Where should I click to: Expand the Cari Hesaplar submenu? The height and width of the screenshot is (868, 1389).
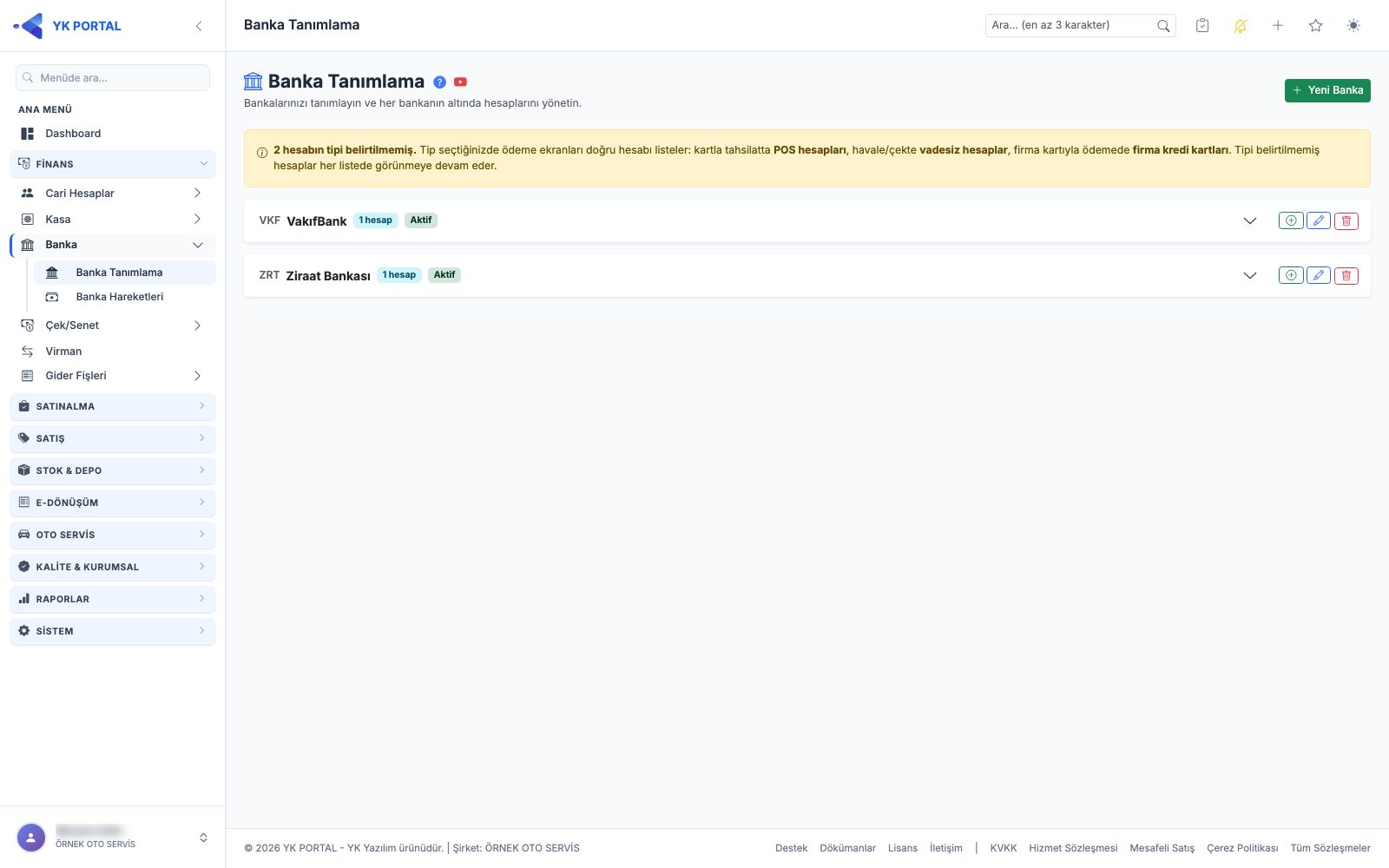tap(197, 194)
